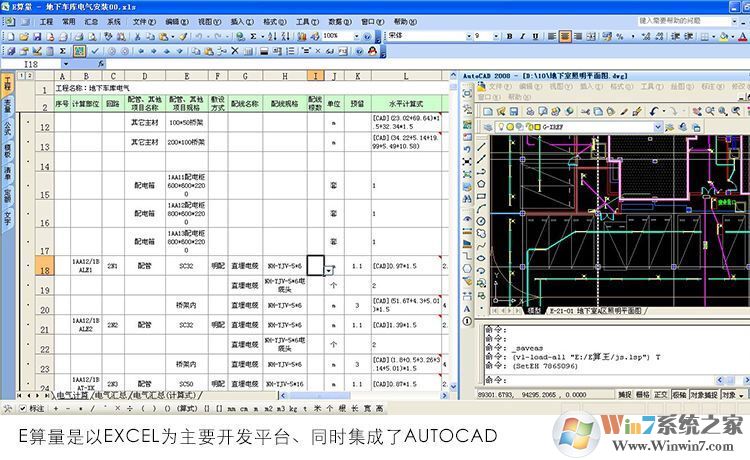The height and width of the screenshot is (460, 750).
Task: Select the AutoCAD circle draw tool
Action: tap(481, 221)
